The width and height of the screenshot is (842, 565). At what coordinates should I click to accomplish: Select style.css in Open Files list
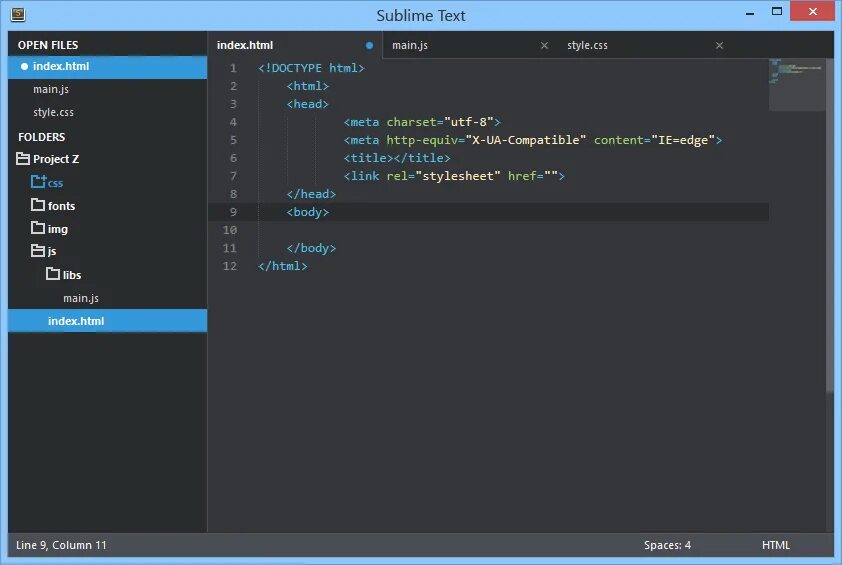click(x=107, y=112)
